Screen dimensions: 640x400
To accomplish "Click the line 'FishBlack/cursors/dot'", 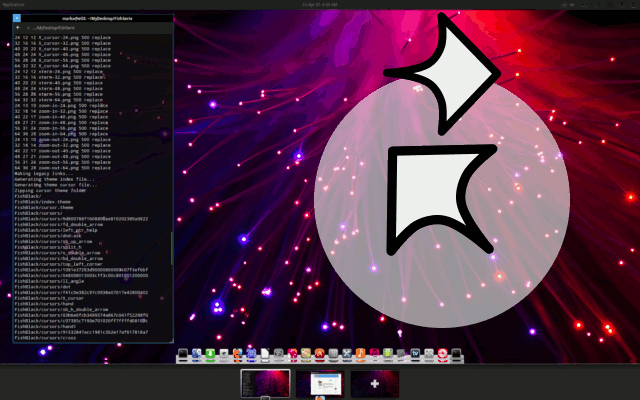I will 43,287.
